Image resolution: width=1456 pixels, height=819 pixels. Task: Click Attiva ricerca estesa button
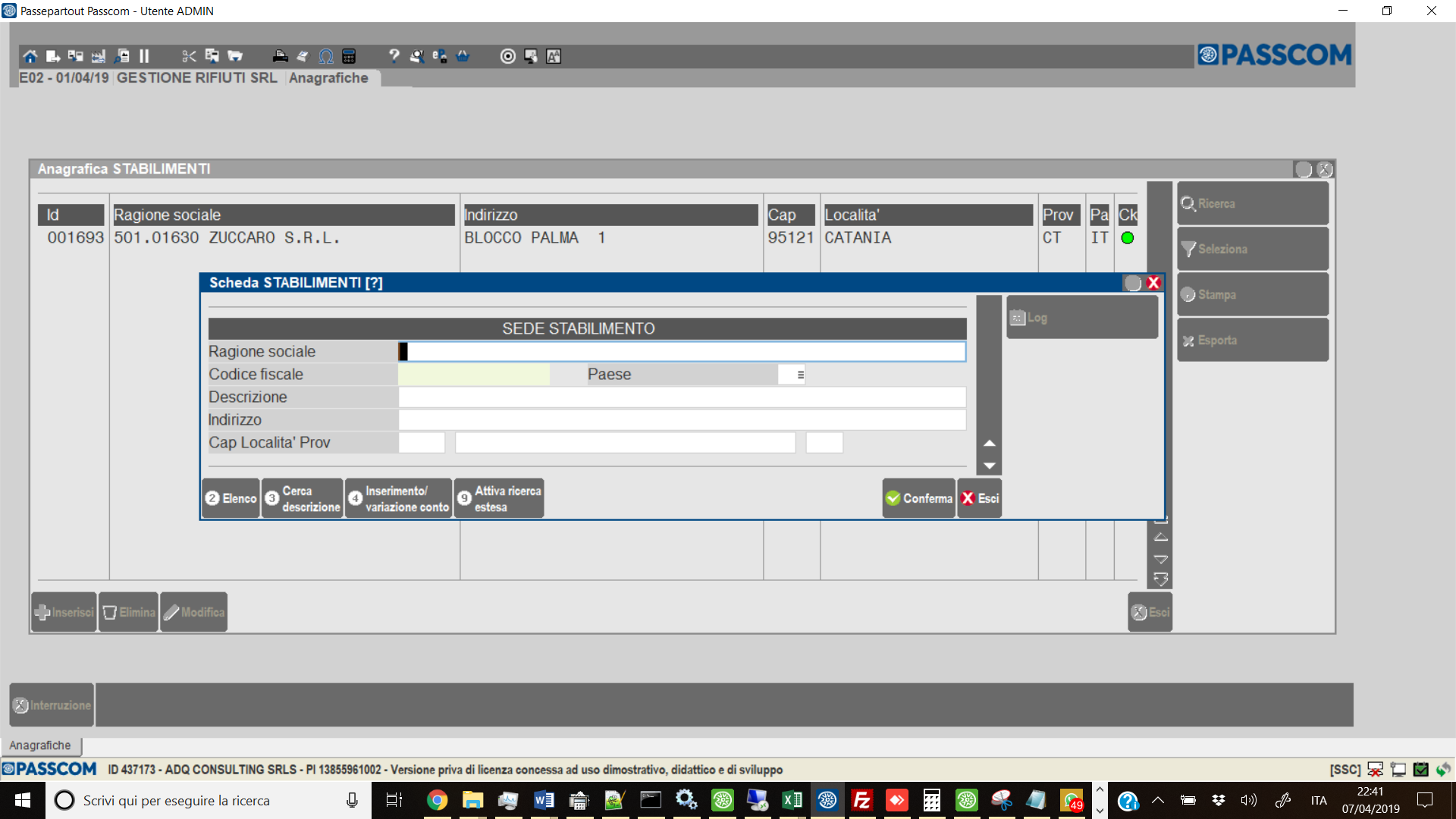click(x=499, y=498)
